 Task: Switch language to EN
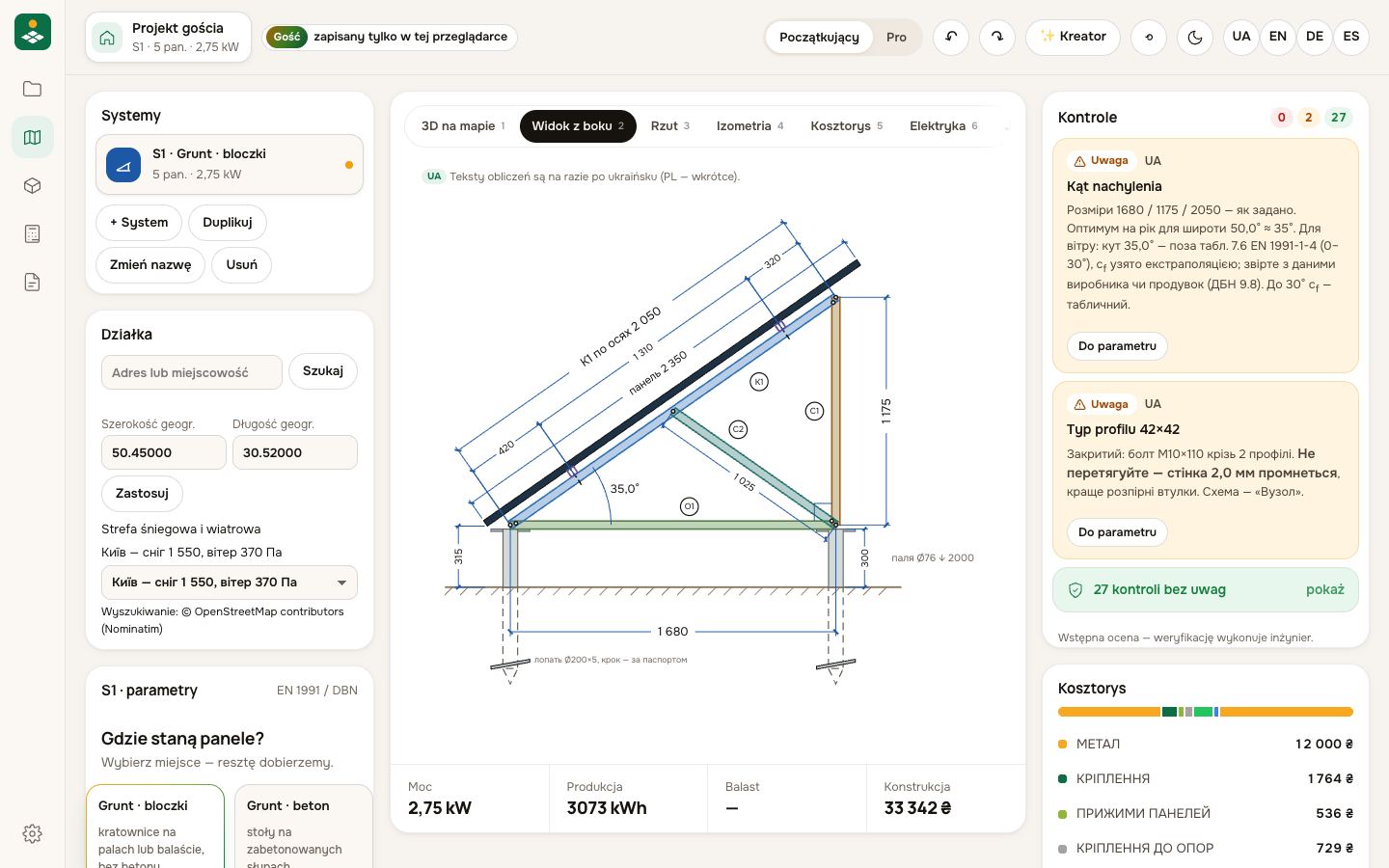tap(1278, 37)
